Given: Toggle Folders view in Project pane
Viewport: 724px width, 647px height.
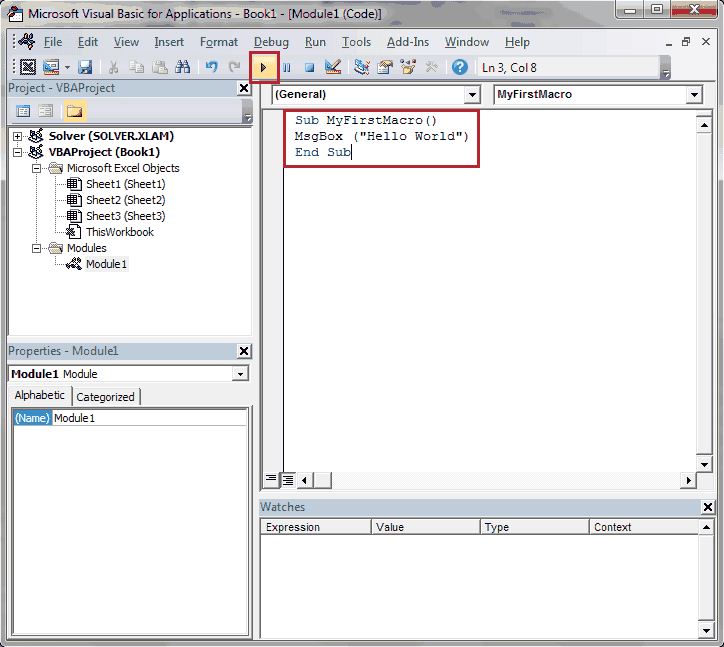Looking at the screenshot, I should tap(74, 111).
